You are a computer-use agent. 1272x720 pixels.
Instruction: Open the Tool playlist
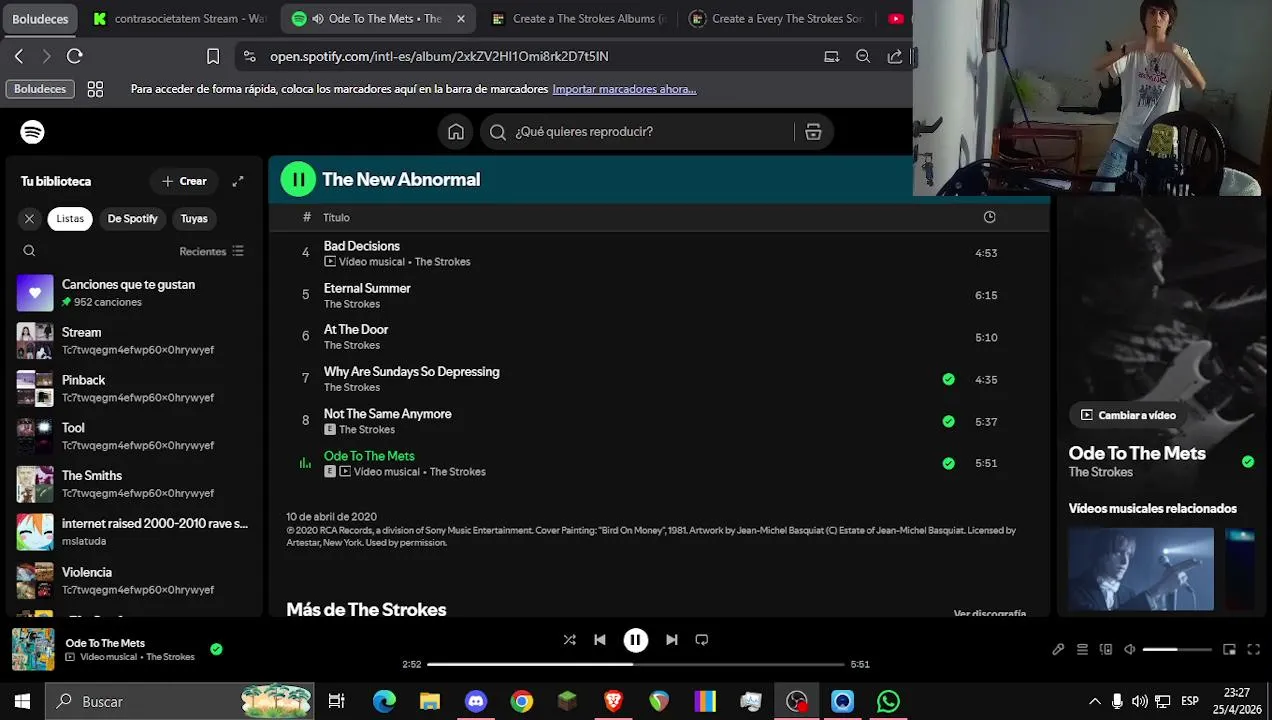tap(134, 437)
